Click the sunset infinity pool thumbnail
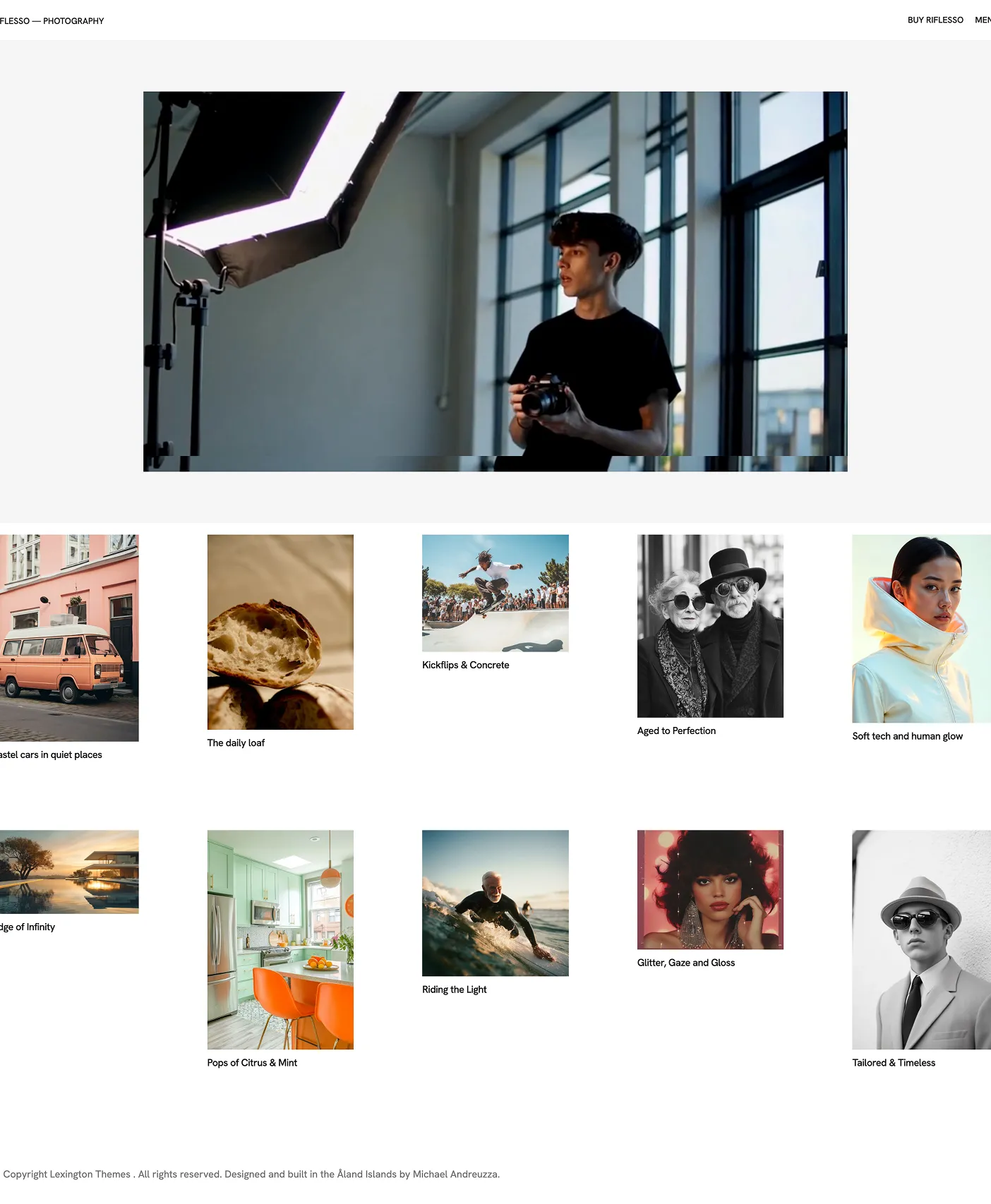 [x=69, y=872]
